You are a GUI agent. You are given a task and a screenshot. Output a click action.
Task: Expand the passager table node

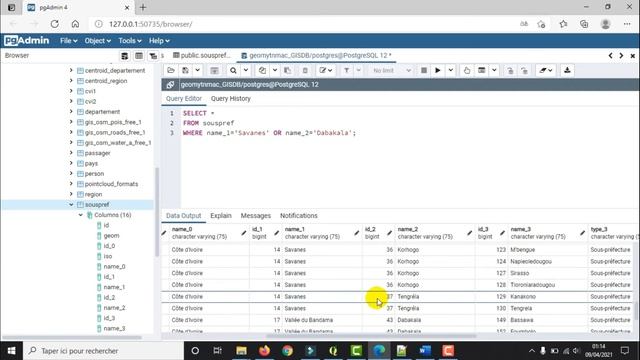[x=71, y=153]
